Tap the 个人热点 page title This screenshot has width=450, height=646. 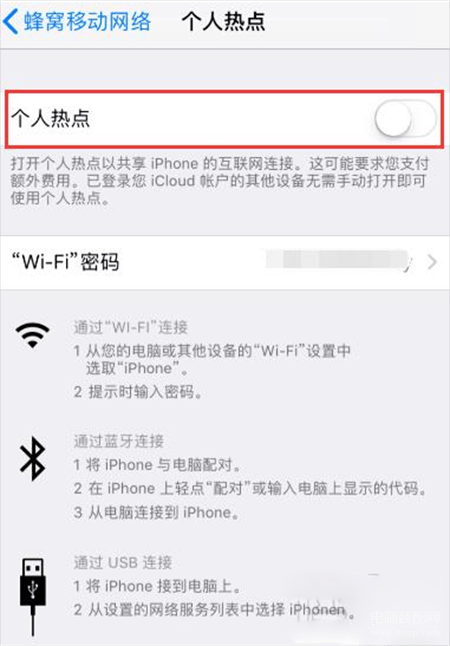coord(223,21)
